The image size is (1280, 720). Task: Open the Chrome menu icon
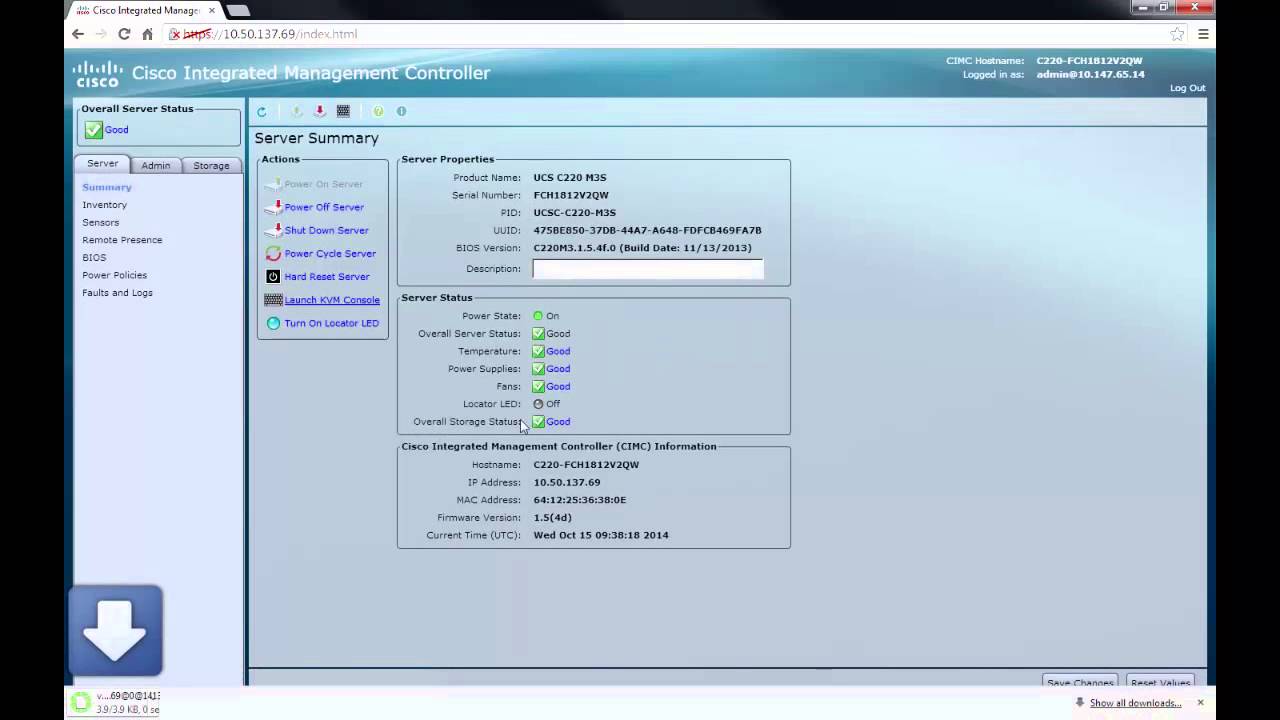pos(1203,34)
